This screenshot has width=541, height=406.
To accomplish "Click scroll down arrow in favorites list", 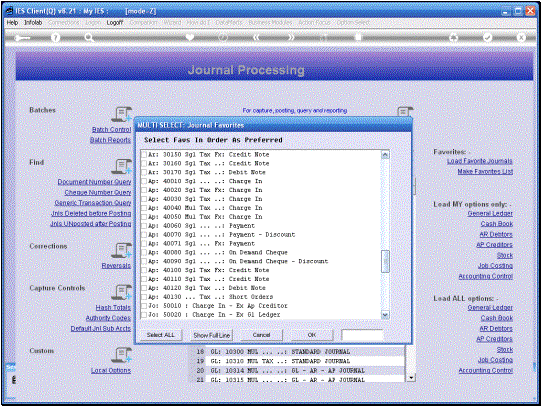I will click(x=385, y=315).
